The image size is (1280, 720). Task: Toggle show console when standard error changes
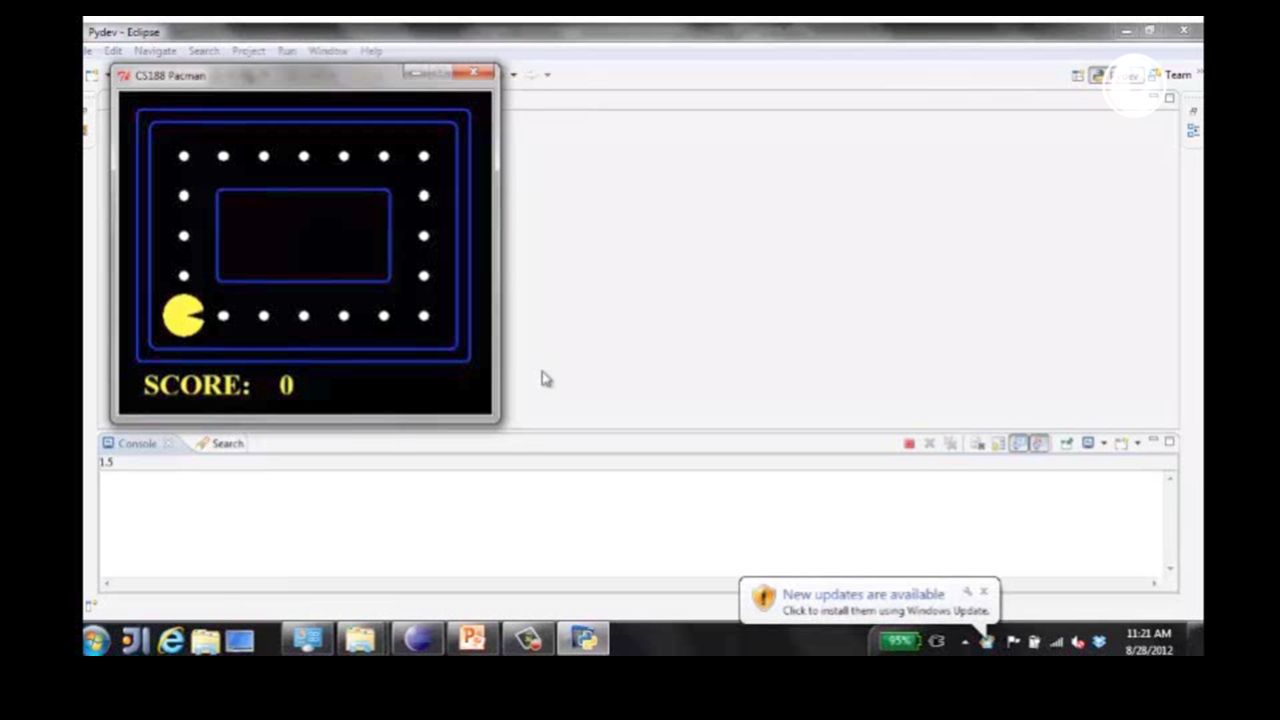click(1039, 443)
